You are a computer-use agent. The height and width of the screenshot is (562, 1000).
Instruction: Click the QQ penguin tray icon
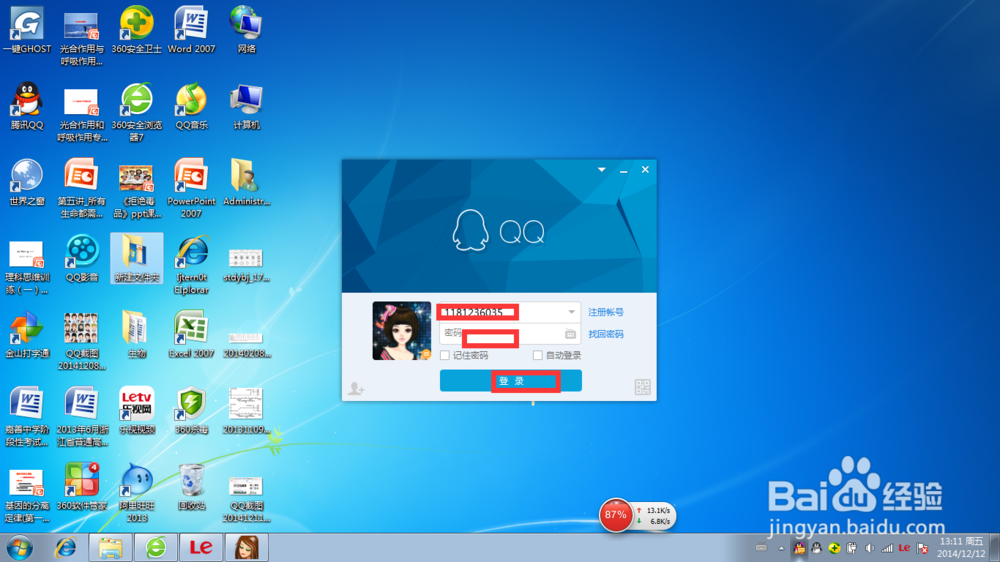(816, 548)
